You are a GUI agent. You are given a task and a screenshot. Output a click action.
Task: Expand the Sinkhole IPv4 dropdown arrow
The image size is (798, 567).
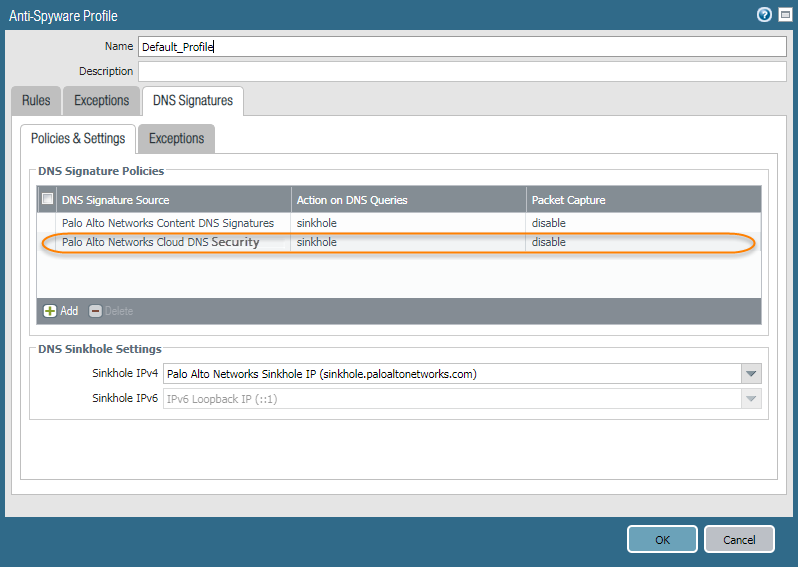click(751, 374)
